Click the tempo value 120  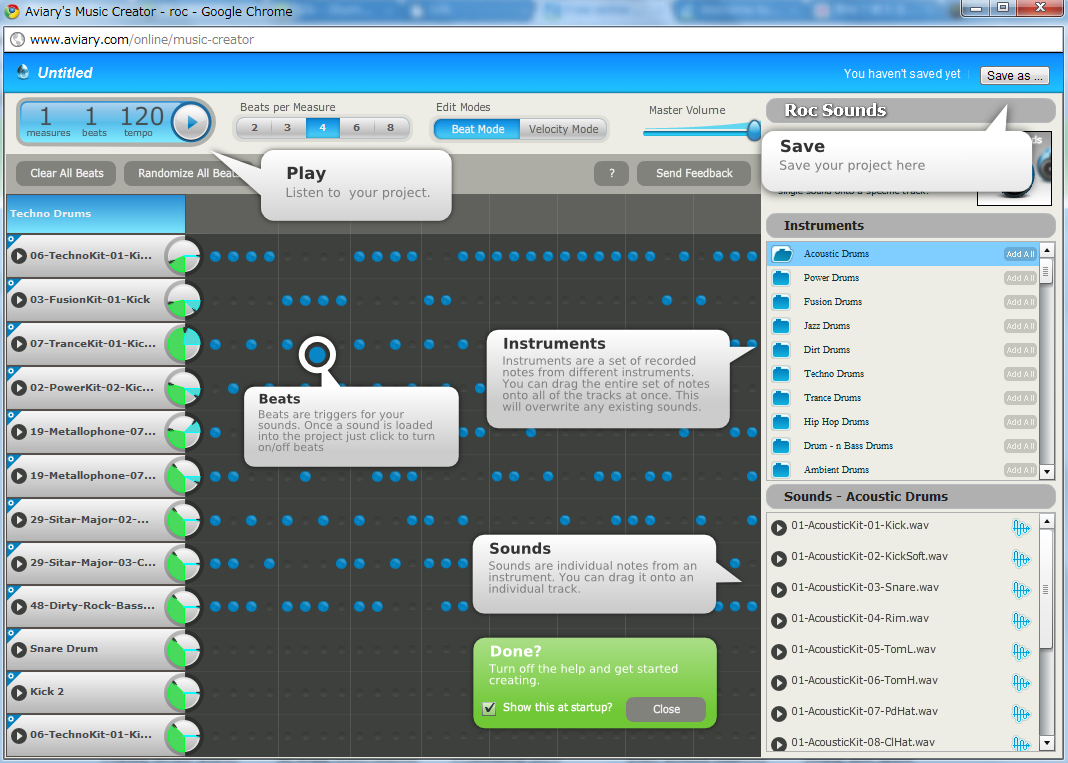pos(142,116)
